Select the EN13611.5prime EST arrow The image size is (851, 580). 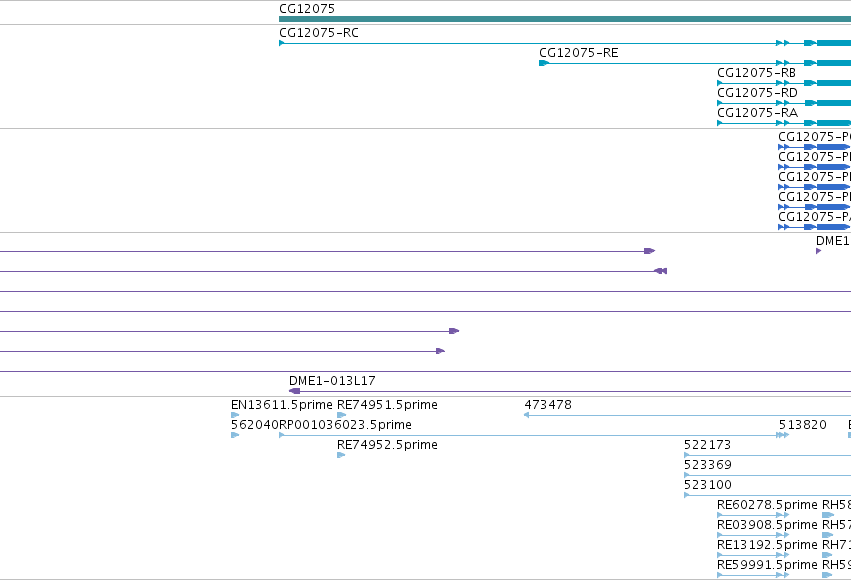[x=235, y=415]
